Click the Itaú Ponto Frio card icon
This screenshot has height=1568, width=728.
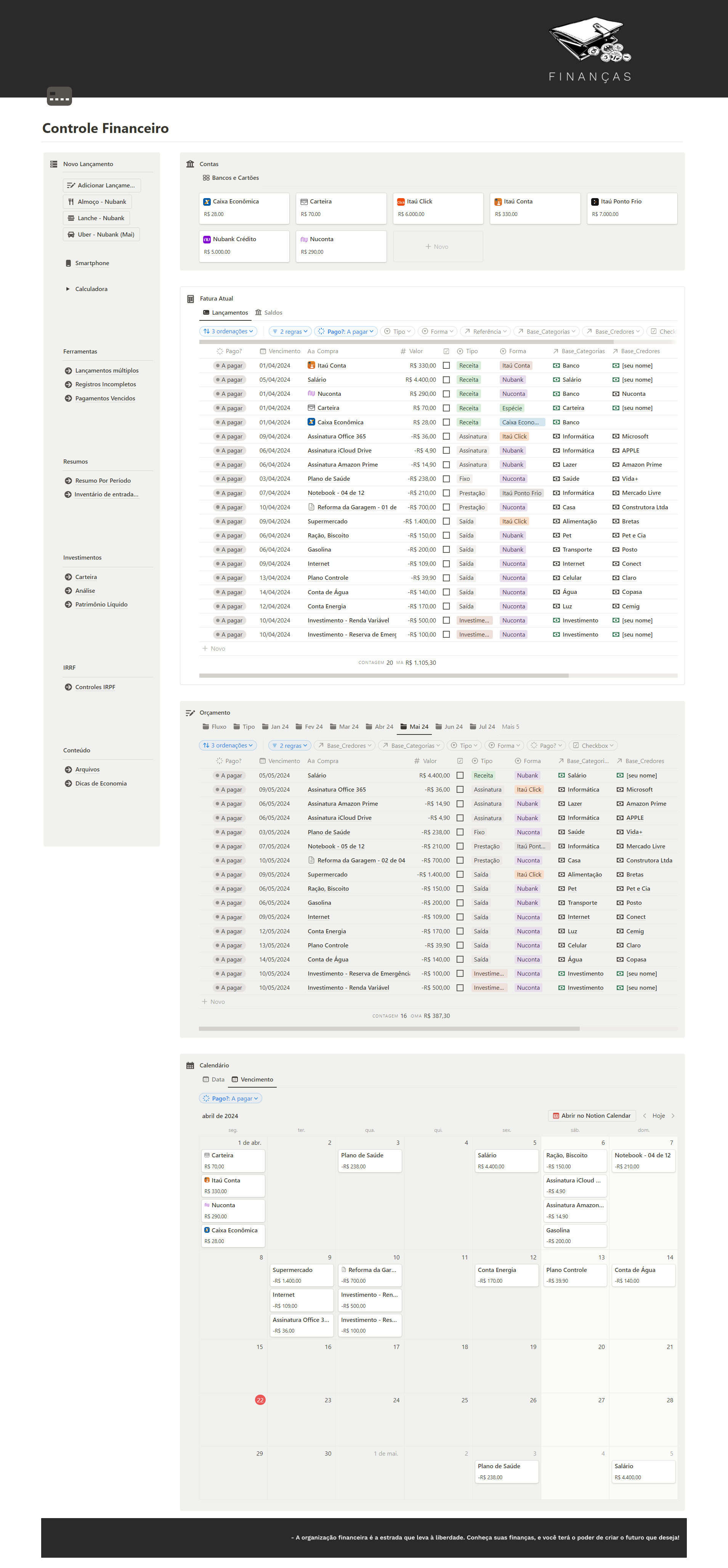[x=595, y=202]
